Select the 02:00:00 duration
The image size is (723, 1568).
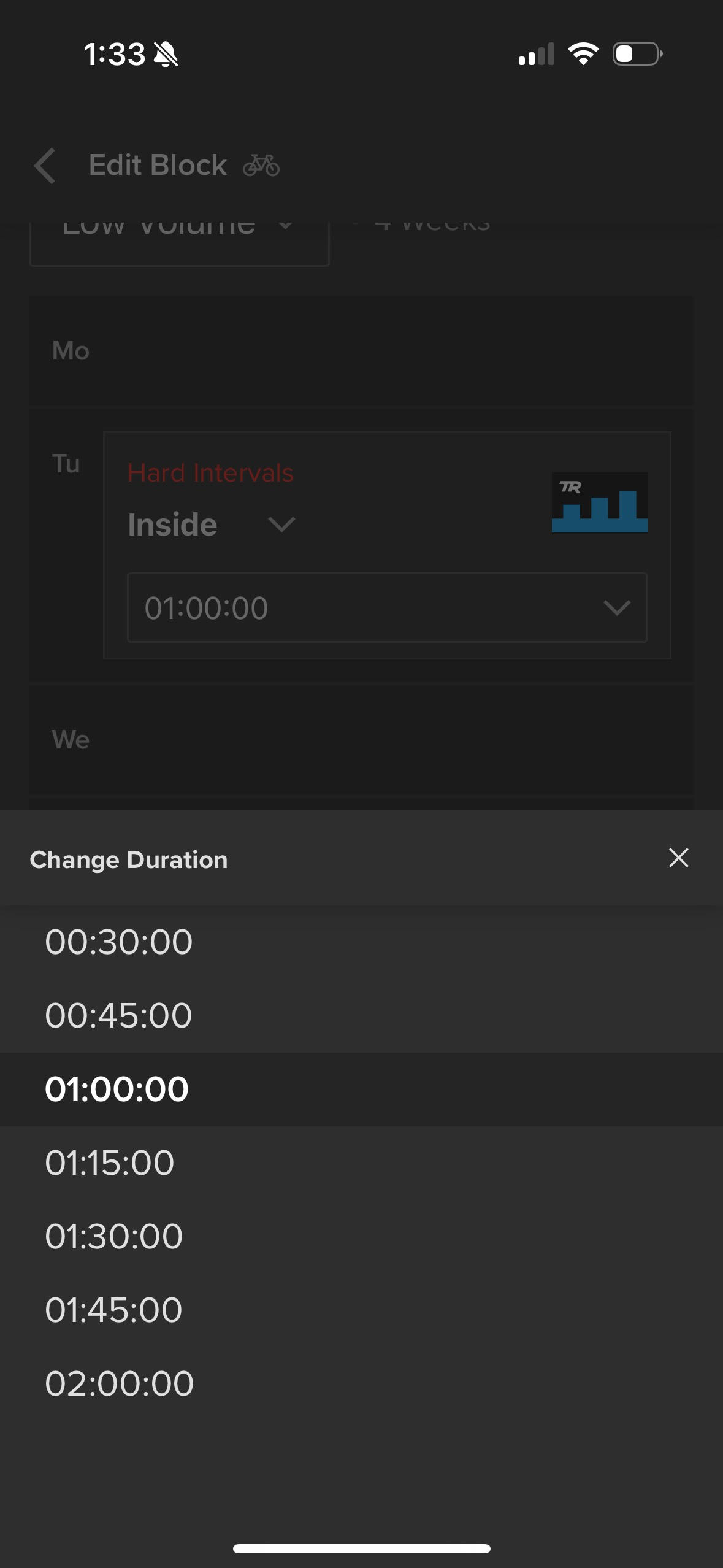pos(361,1383)
